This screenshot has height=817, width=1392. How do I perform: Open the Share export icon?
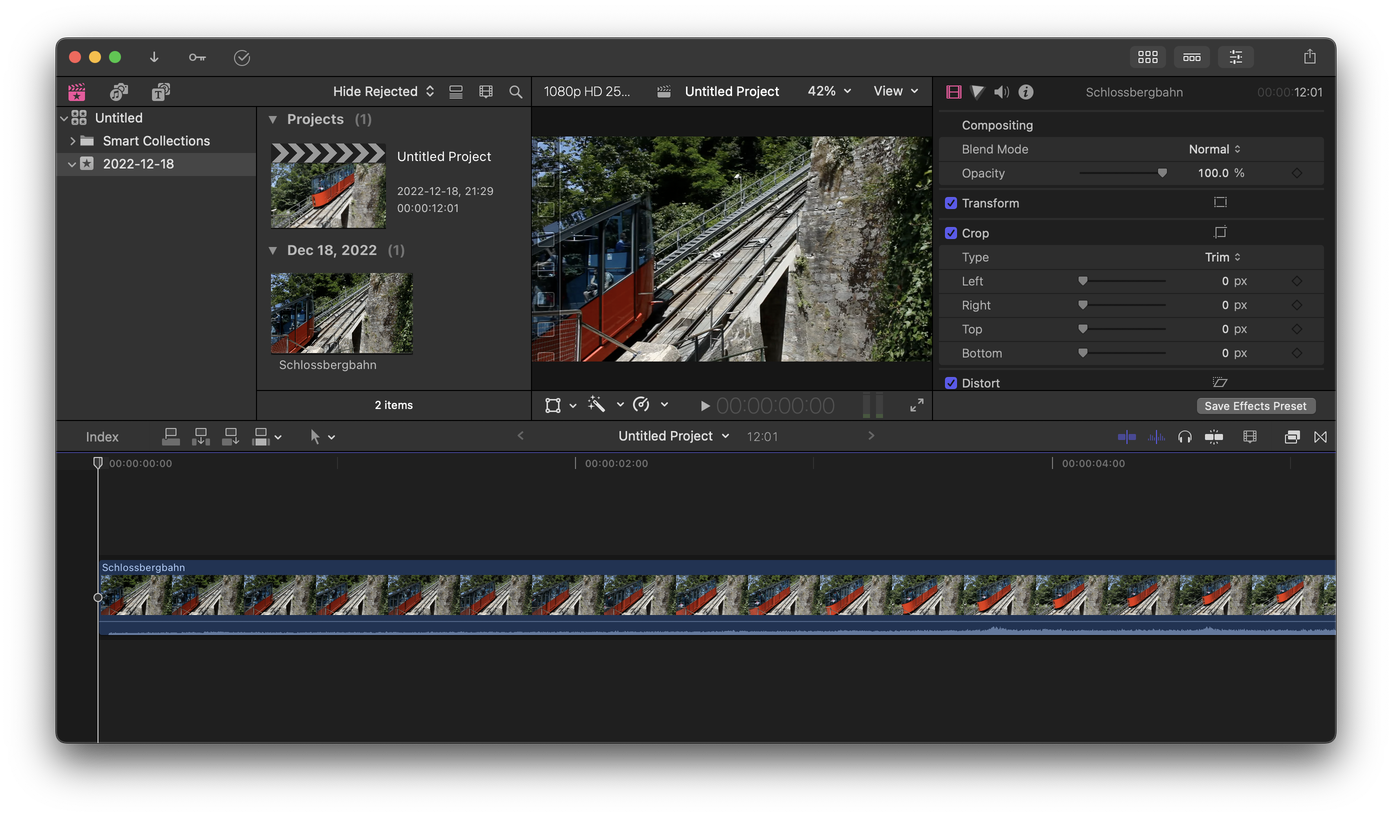coord(1310,57)
